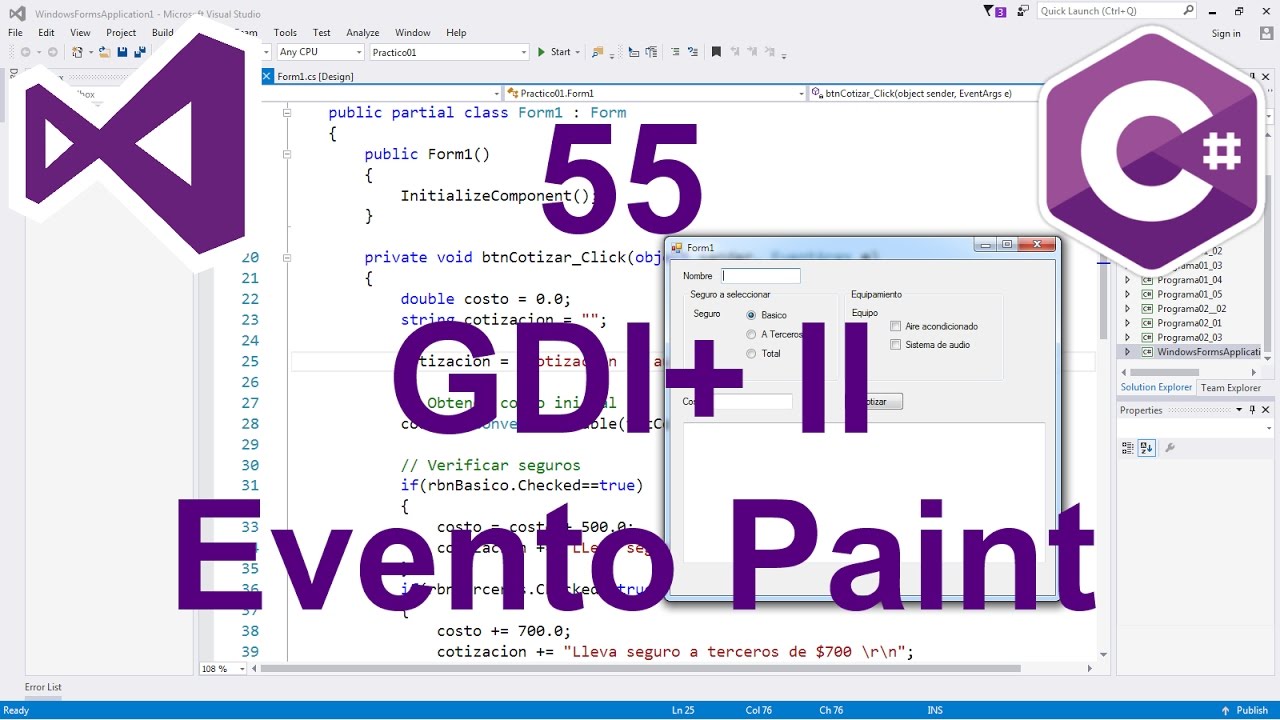This screenshot has width=1280, height=720.
Task: Click the Open File folder icon
Action: (x=105, y=52)
